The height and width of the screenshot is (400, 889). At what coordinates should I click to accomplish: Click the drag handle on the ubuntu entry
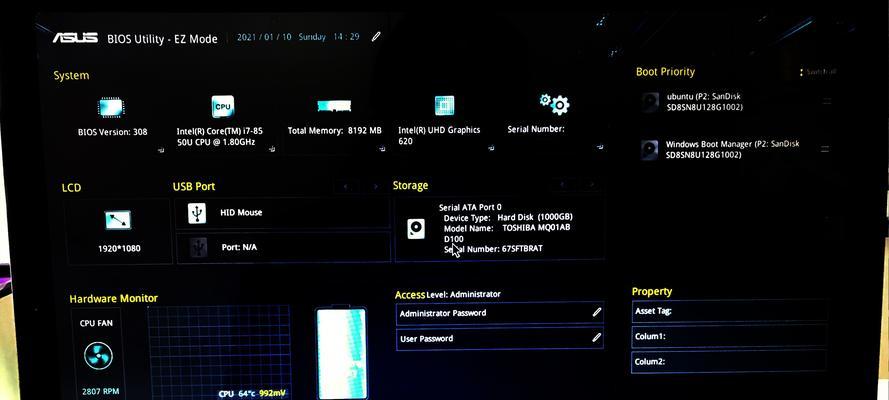pos(827,101)
